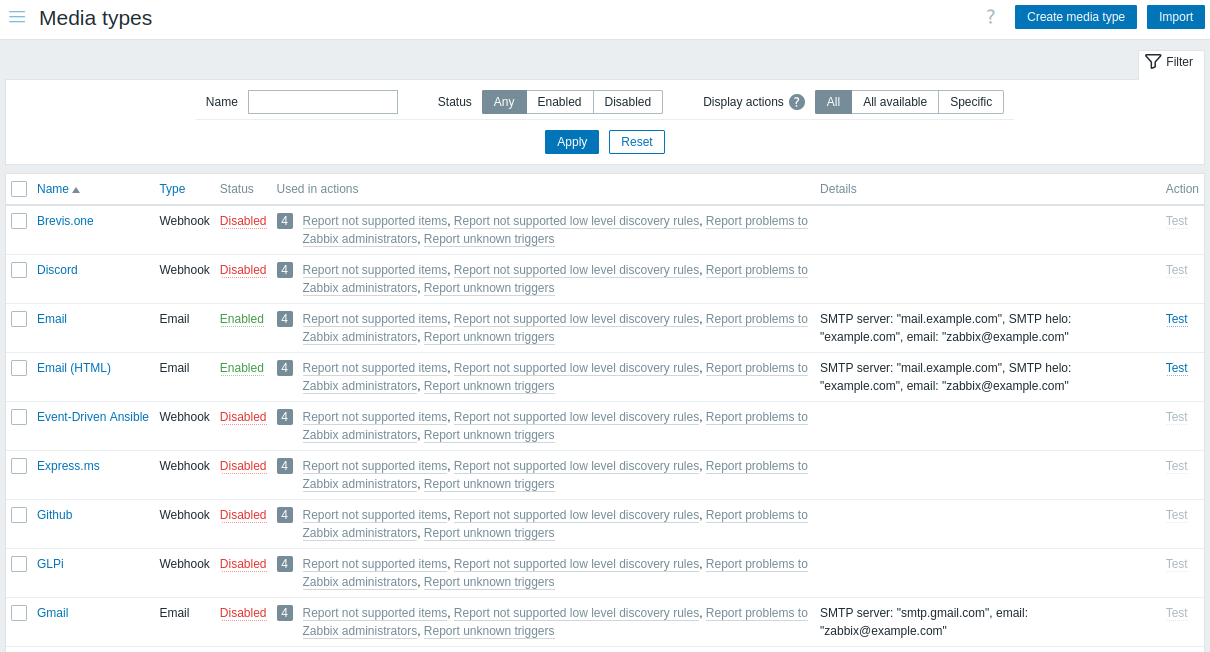
Task: Open Discord media type
Action: click(57, 270)
